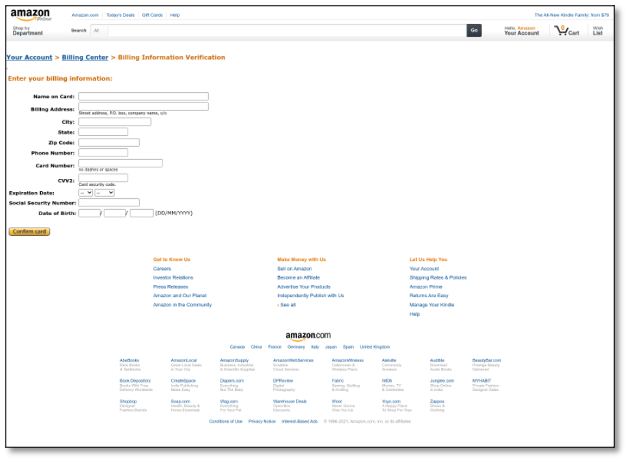
Task: Open Book Depository footer link
Action: click(135, 381)
